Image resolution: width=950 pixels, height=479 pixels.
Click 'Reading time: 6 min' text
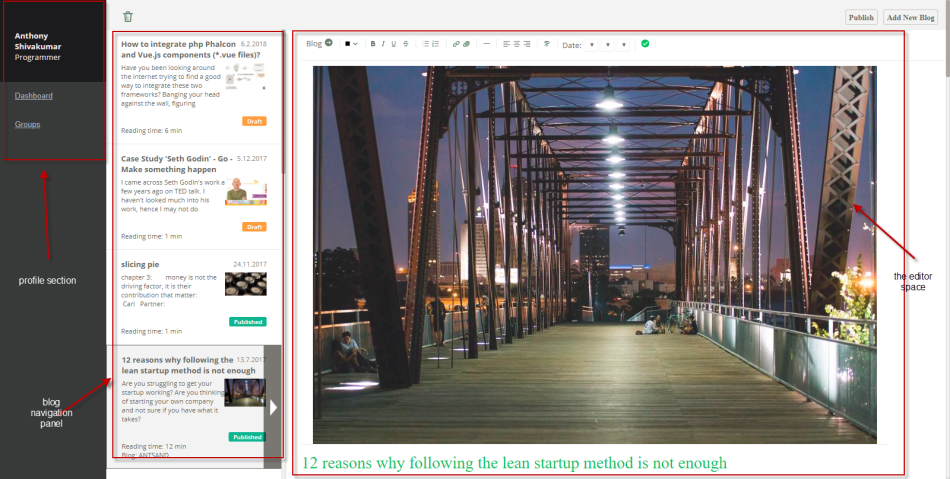click(x=151, y=130)
